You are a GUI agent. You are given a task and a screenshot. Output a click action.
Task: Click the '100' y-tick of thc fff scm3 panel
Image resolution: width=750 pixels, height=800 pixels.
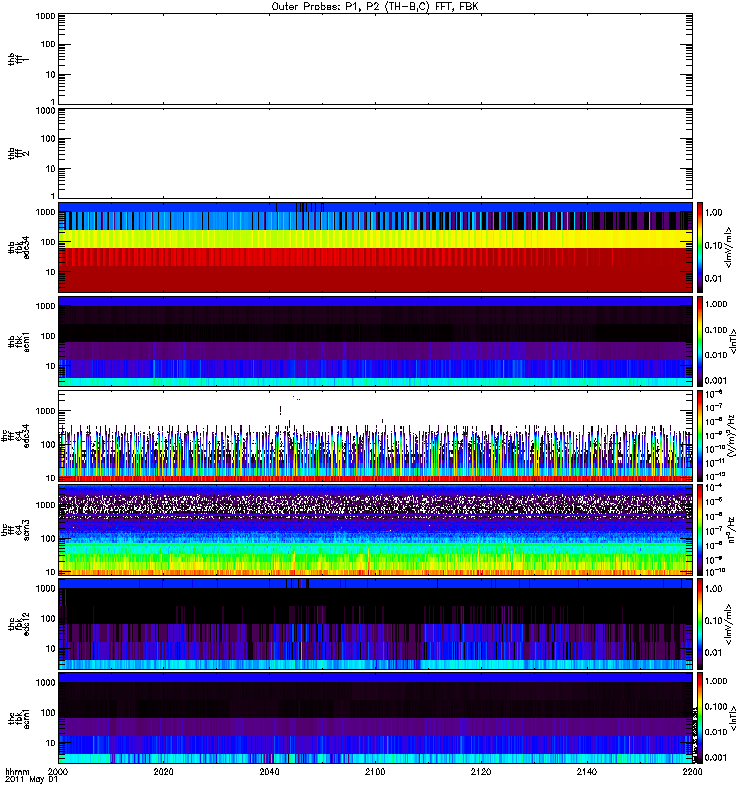(48, 539)
